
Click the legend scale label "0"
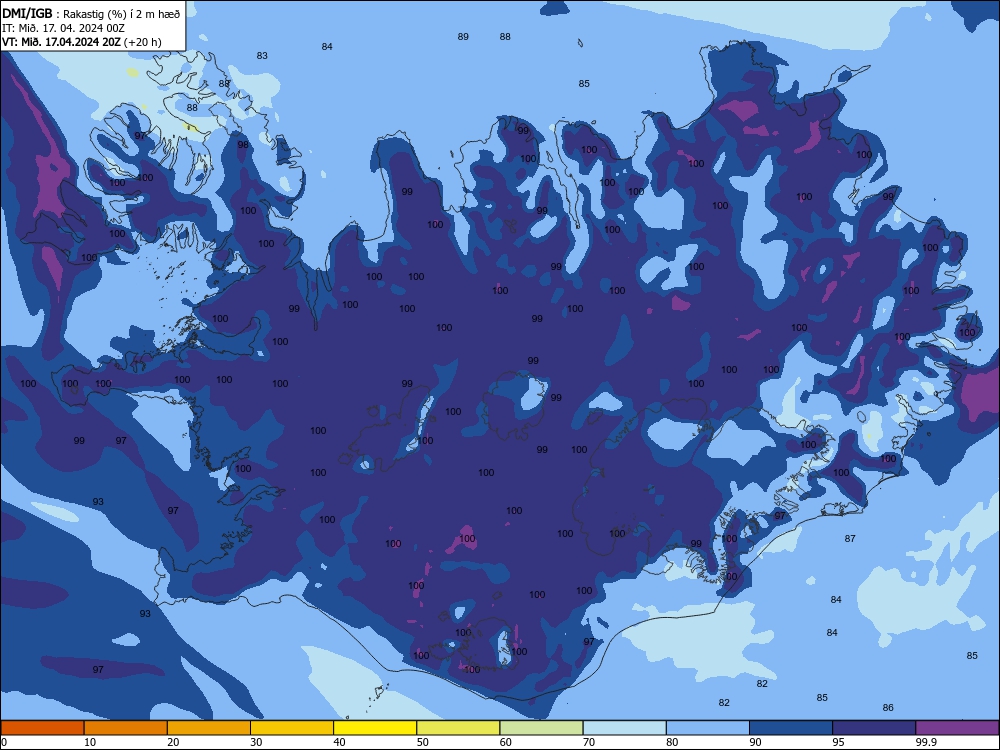[x=4, y=742]
